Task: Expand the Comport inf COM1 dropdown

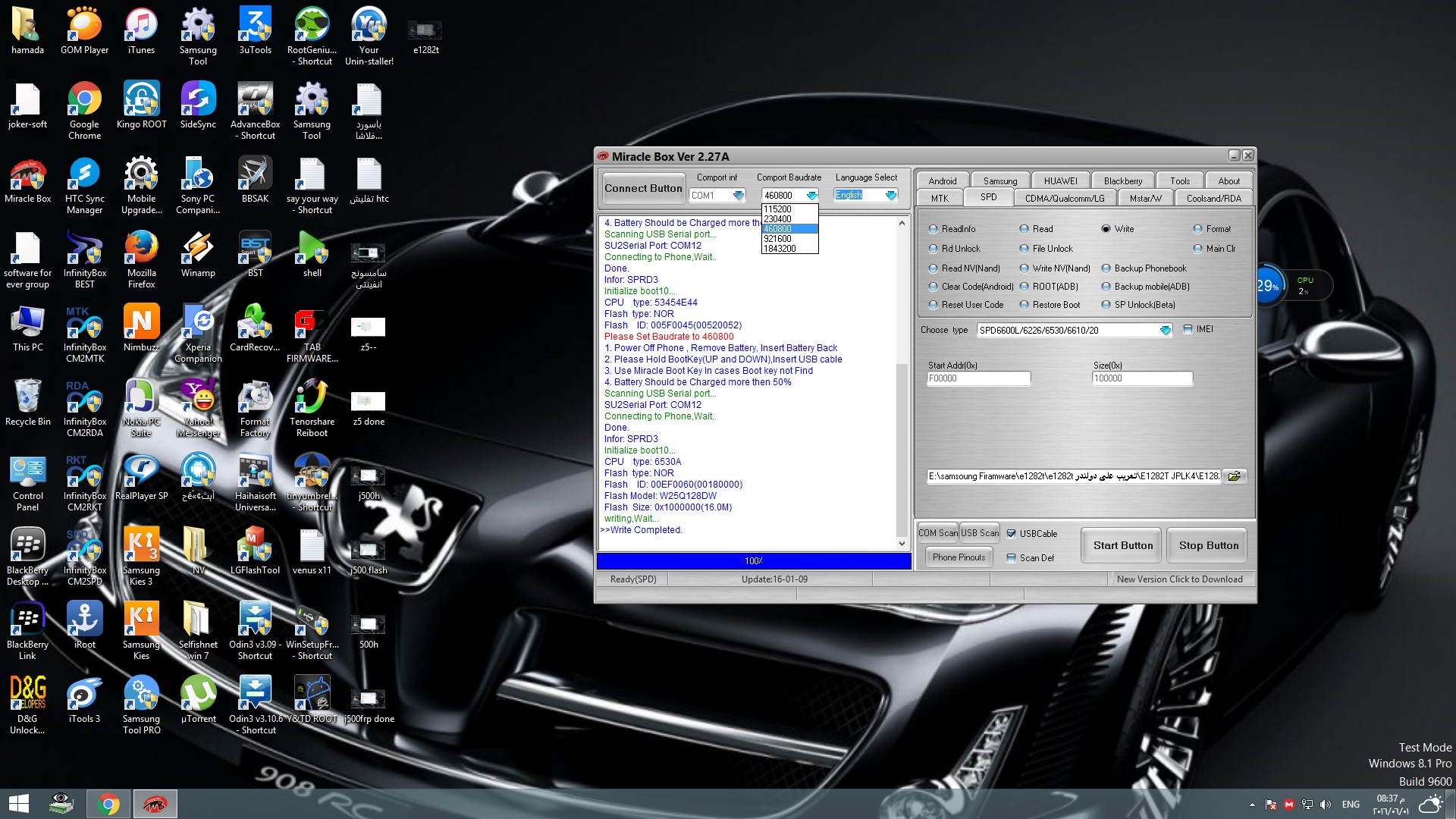Action: pos(739,196)
